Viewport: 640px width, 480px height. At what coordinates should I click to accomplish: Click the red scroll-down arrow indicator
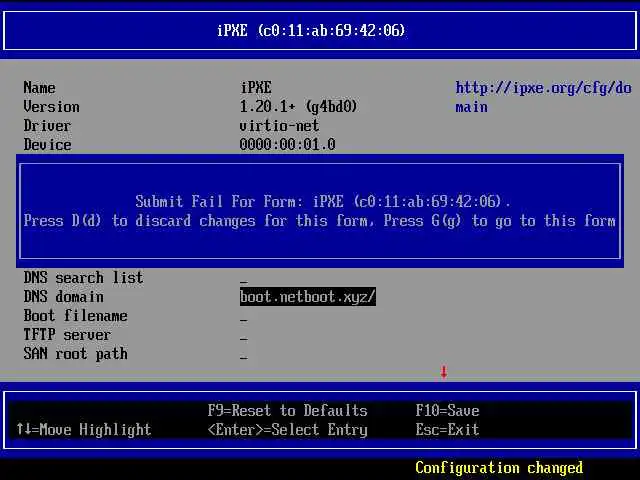[x=444, y=372]
